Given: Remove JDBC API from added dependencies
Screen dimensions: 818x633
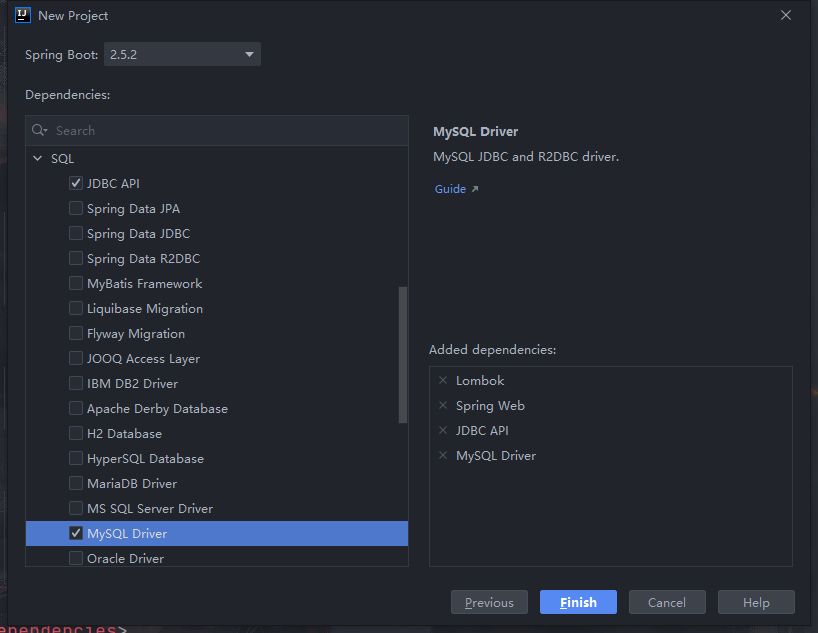Looking at the screenshot, I should point(443,431).
